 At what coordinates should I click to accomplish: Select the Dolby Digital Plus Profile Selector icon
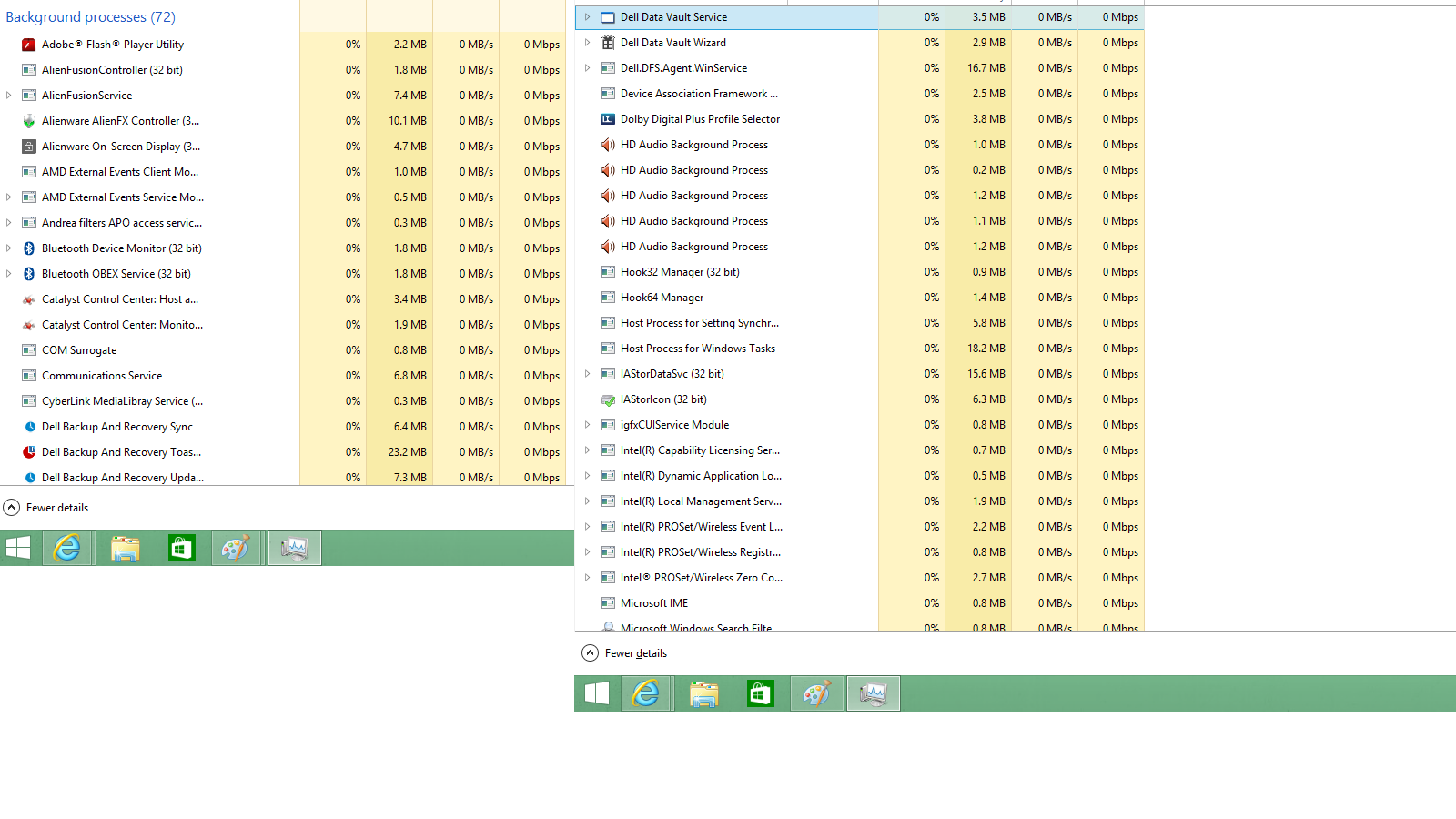tap(608, 119)
